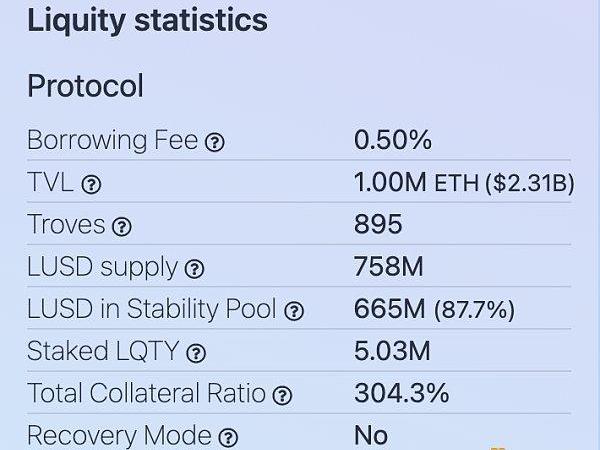
Task: Click the 665M Stability Pool value
Action: [389, 309]
